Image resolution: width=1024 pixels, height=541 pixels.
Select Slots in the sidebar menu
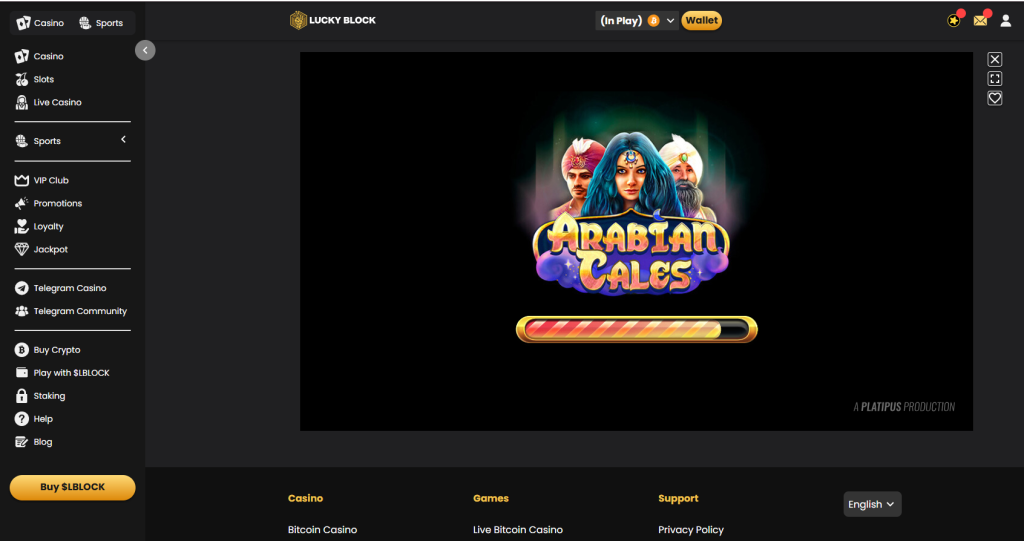click(44, 79)
